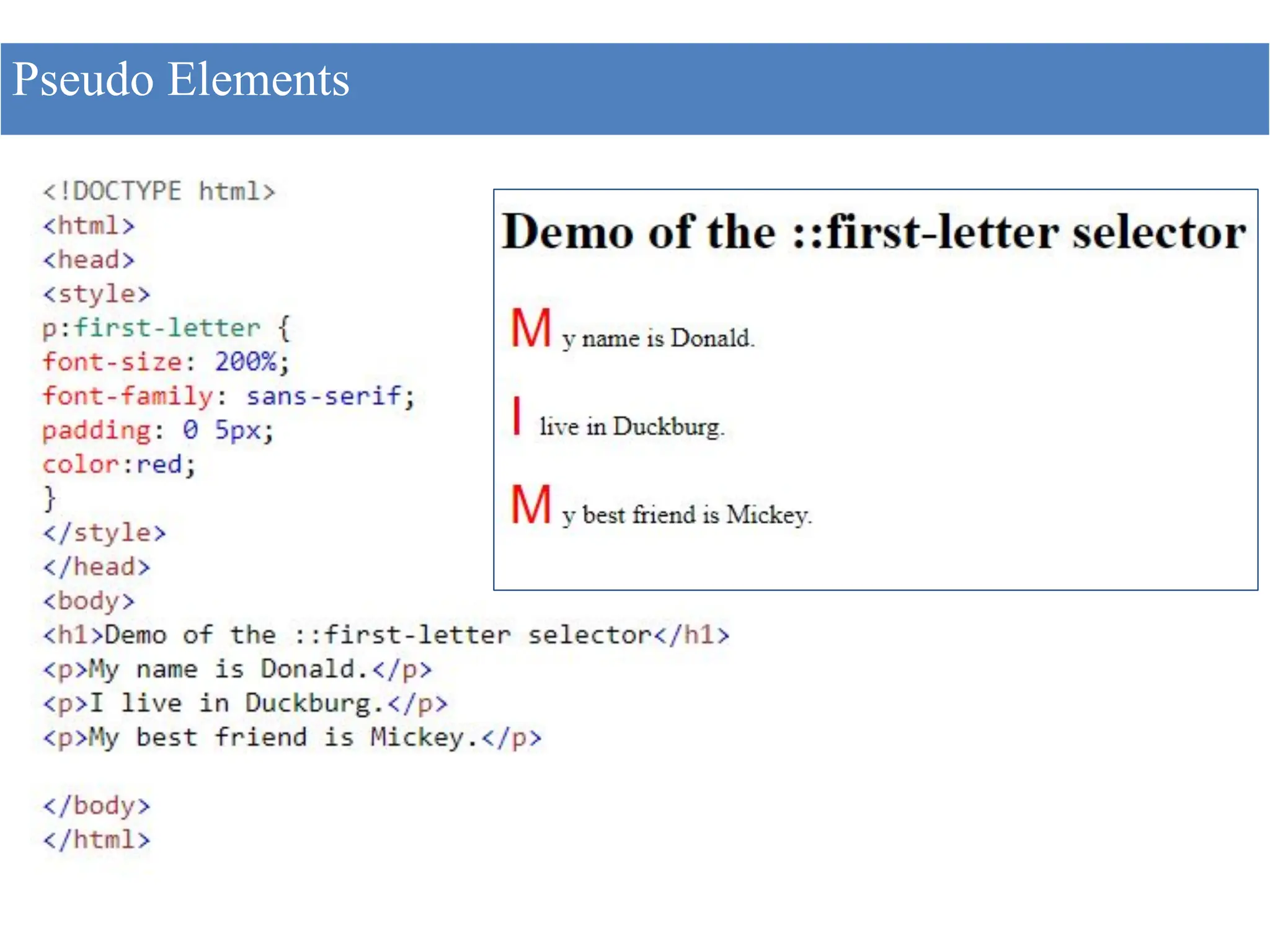The image size is (1270, 952).
Task: Click the rendered text 'y name is Donald.'
Action: coord(659,340)
